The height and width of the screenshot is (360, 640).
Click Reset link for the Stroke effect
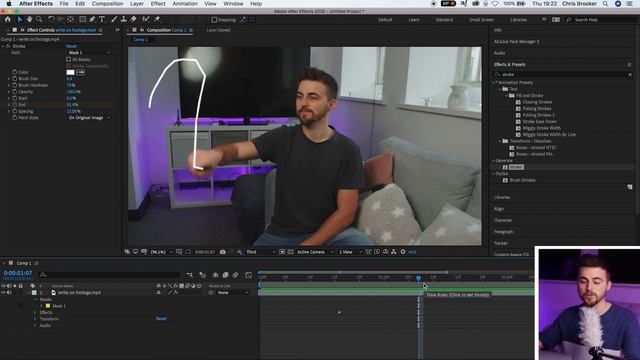coord(71,46)
